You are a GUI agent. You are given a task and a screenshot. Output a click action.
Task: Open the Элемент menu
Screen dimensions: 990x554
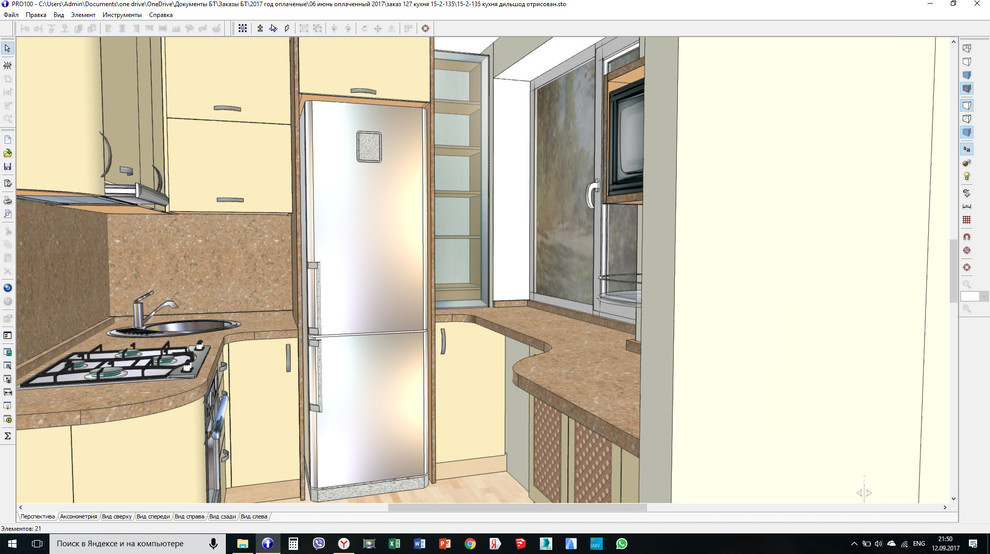click(84, 15)
